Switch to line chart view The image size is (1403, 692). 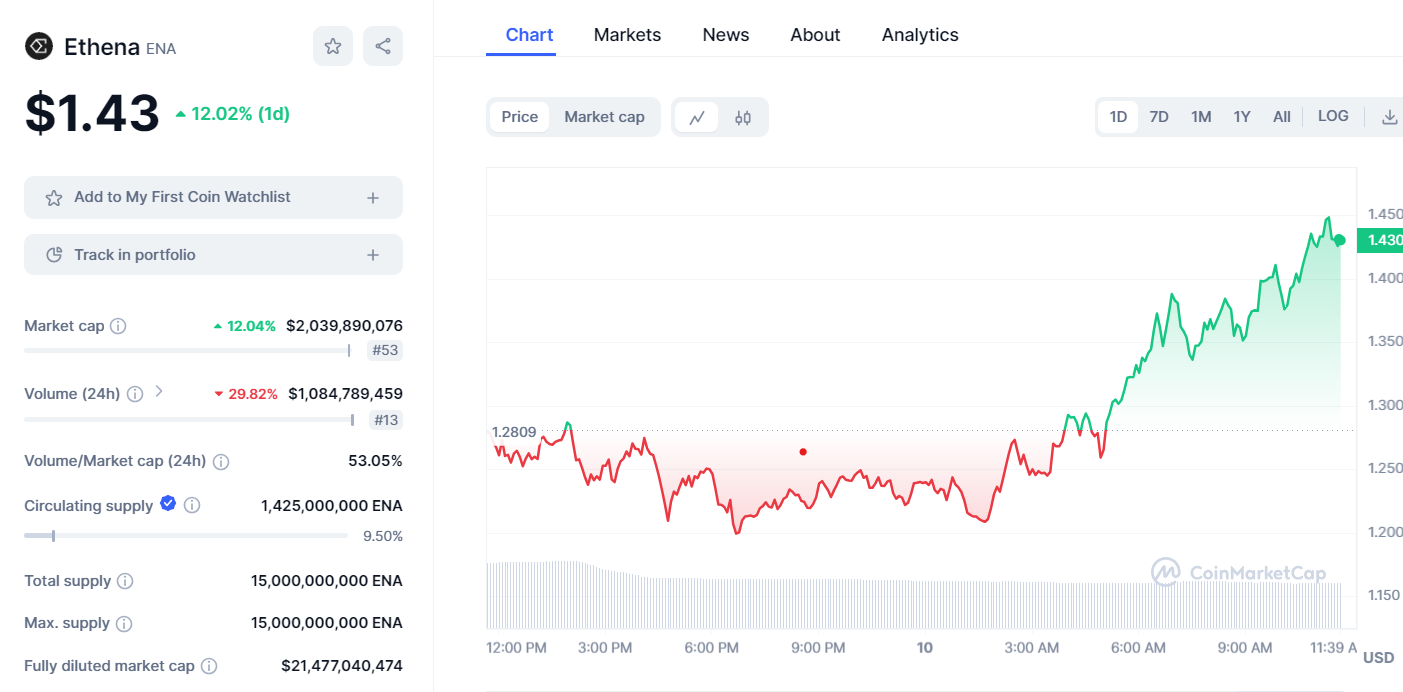697,117
